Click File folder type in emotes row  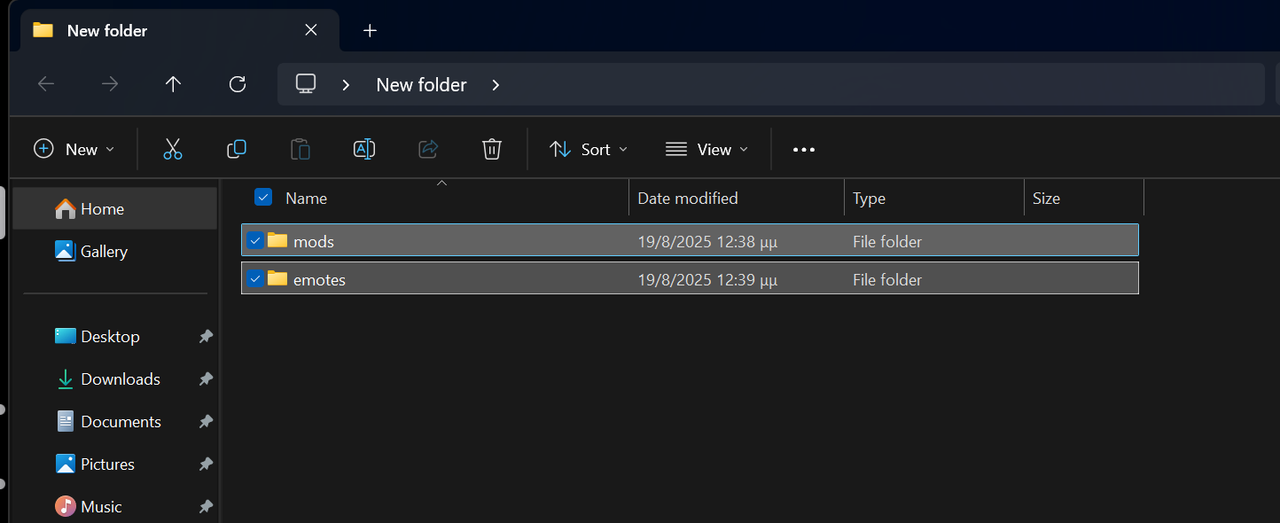point(887,280)
